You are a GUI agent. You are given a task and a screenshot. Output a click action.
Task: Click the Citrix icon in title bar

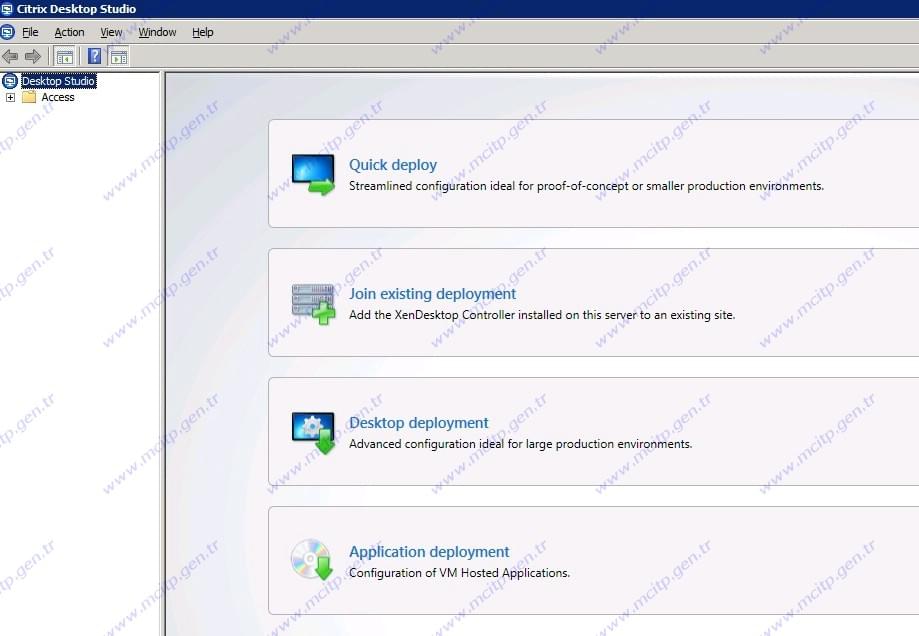tap(7, 9)
